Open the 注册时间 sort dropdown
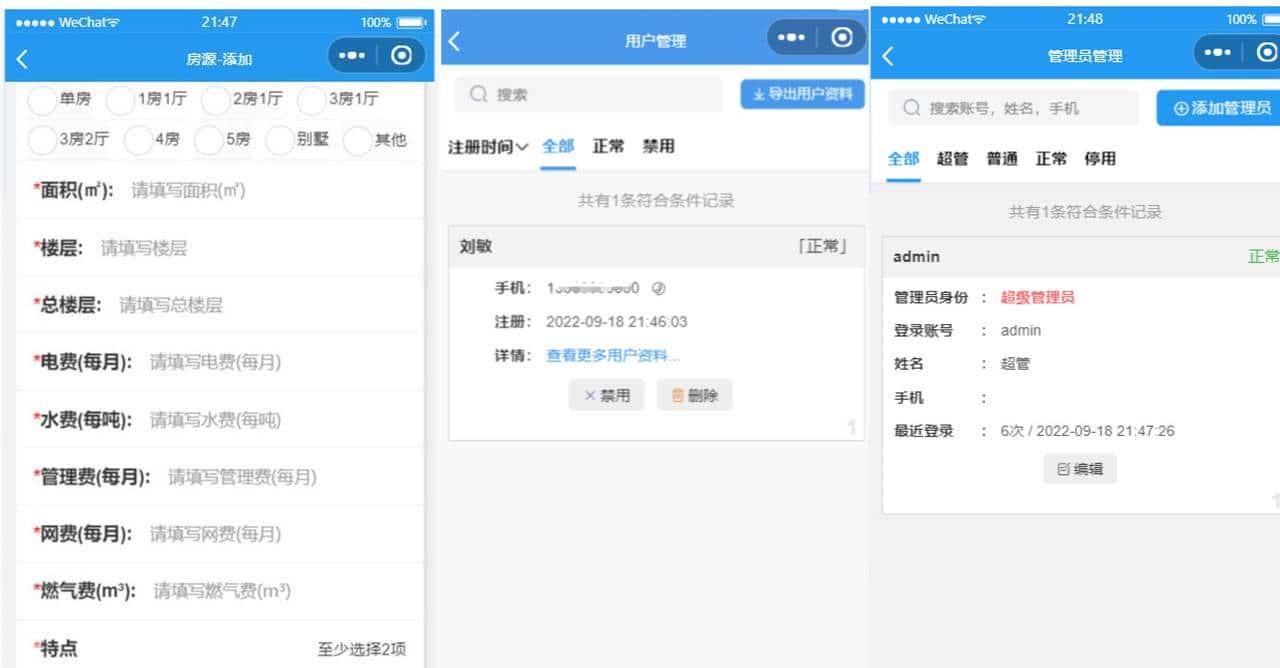The image size is (1280, 668). click(487, 145)
